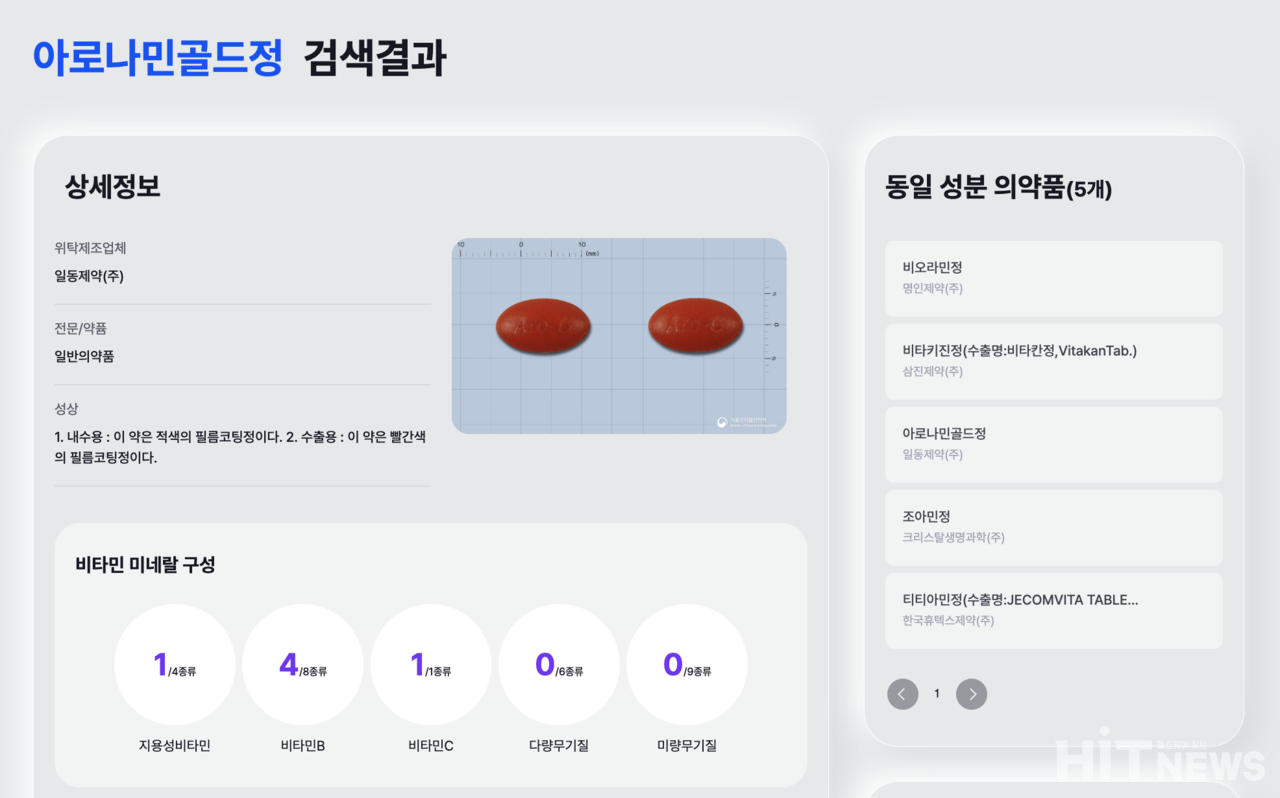
Task: Open the 비오라민정 medication card
Action: coord(1053,277)
